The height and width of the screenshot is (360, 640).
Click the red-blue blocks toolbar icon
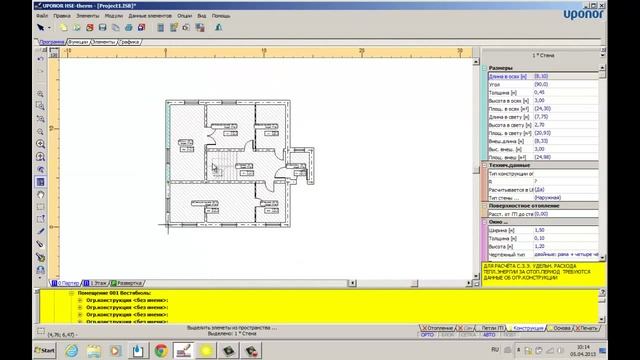(x=200, y=27)
